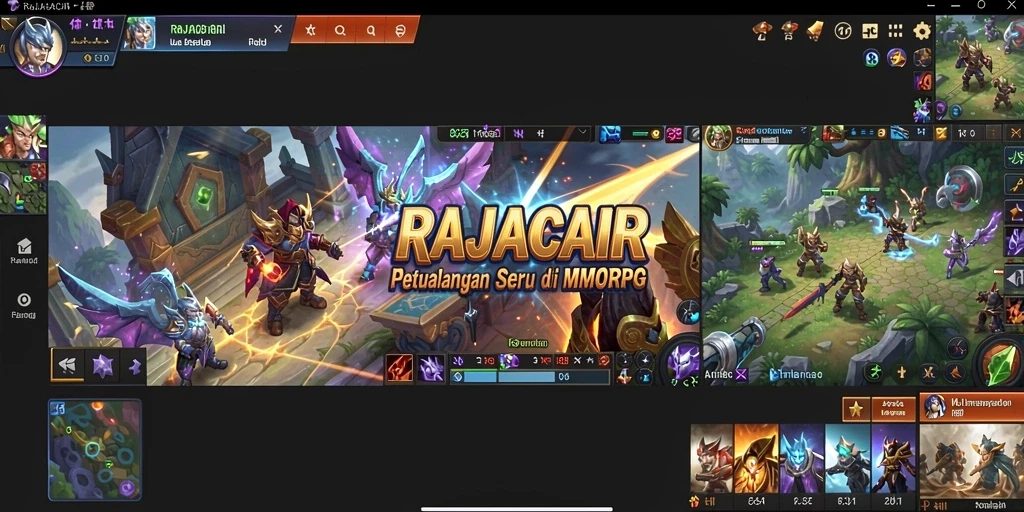Viewport: 1024px width, 512px height.
Task: Select the red-purple skill icon beside top-right thumbnail
Action: [x=923, y=82]
